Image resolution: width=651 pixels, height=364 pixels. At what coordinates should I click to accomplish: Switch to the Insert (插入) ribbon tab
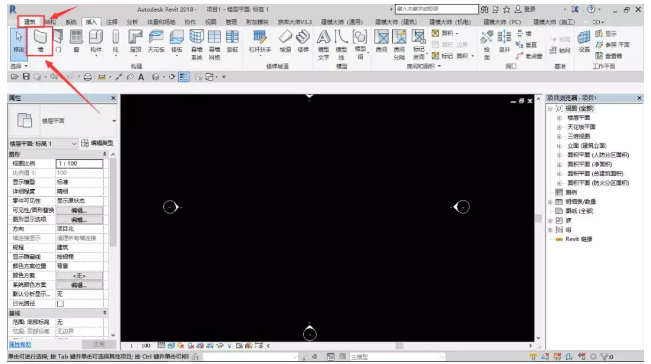tap(91, 22)
